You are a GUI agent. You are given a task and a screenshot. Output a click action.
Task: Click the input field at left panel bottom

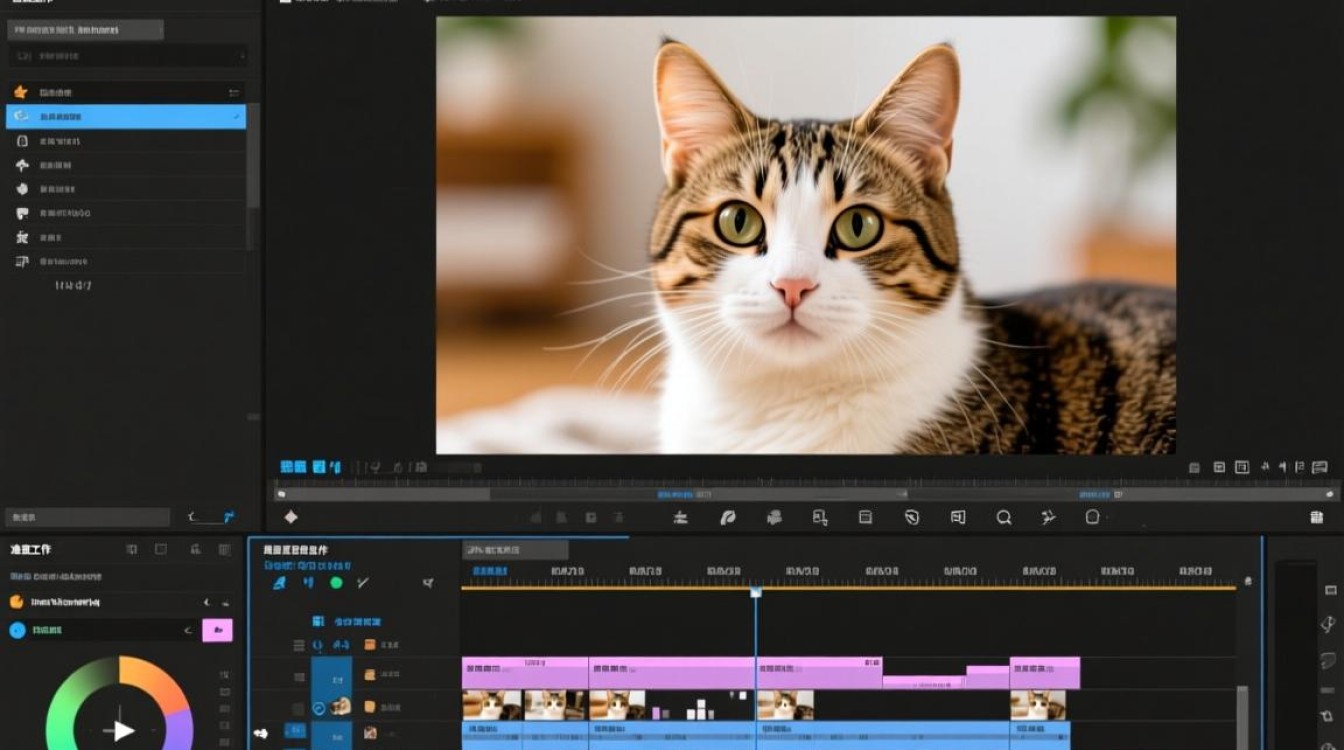pyautogui.click(x=87, y=517)
